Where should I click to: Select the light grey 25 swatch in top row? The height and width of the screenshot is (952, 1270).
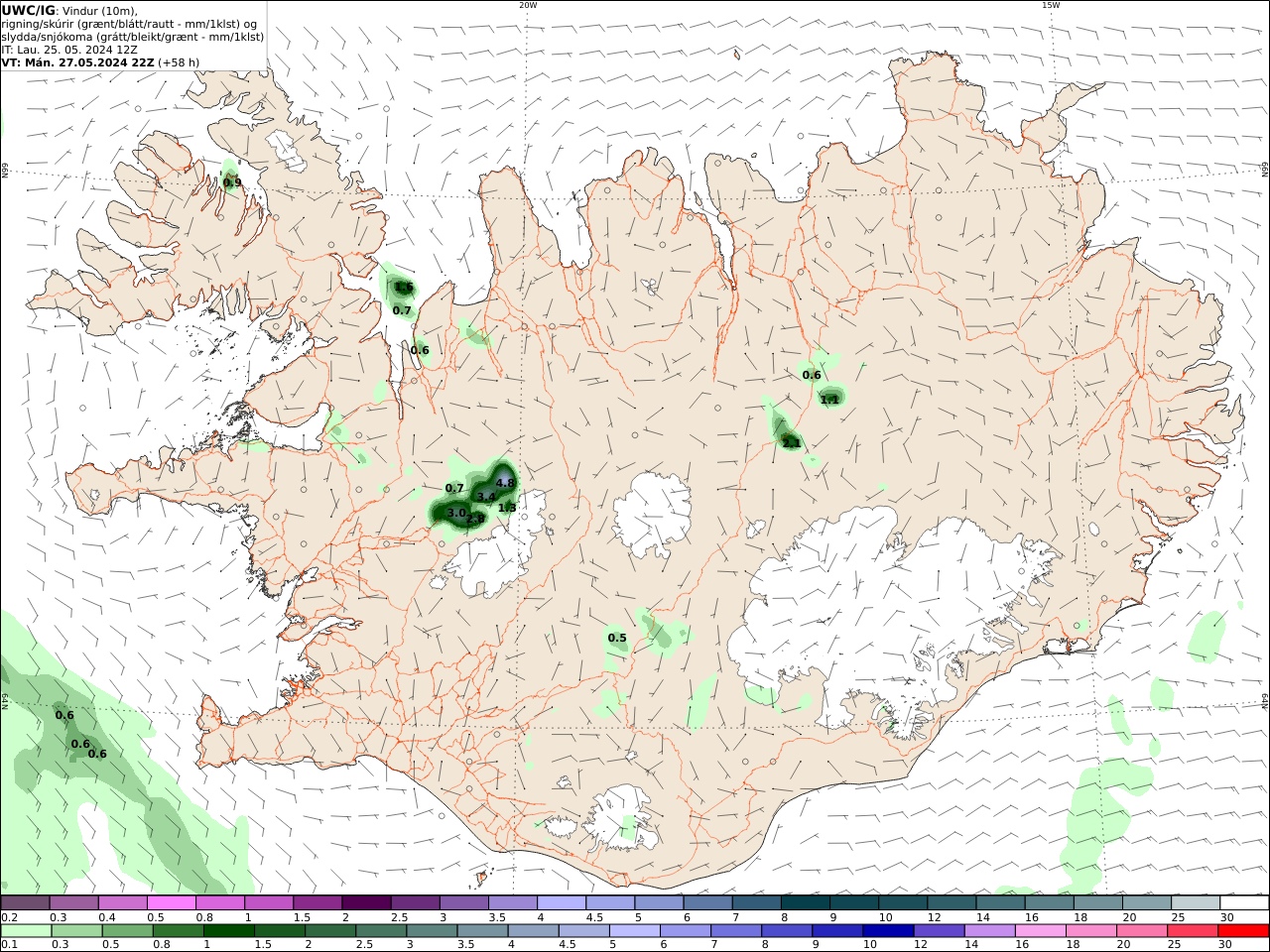pos(1196,902)
